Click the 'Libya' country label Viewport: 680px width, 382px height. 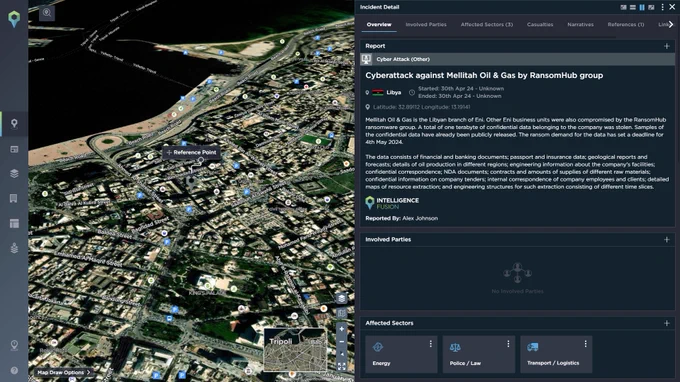pos(394,92)
